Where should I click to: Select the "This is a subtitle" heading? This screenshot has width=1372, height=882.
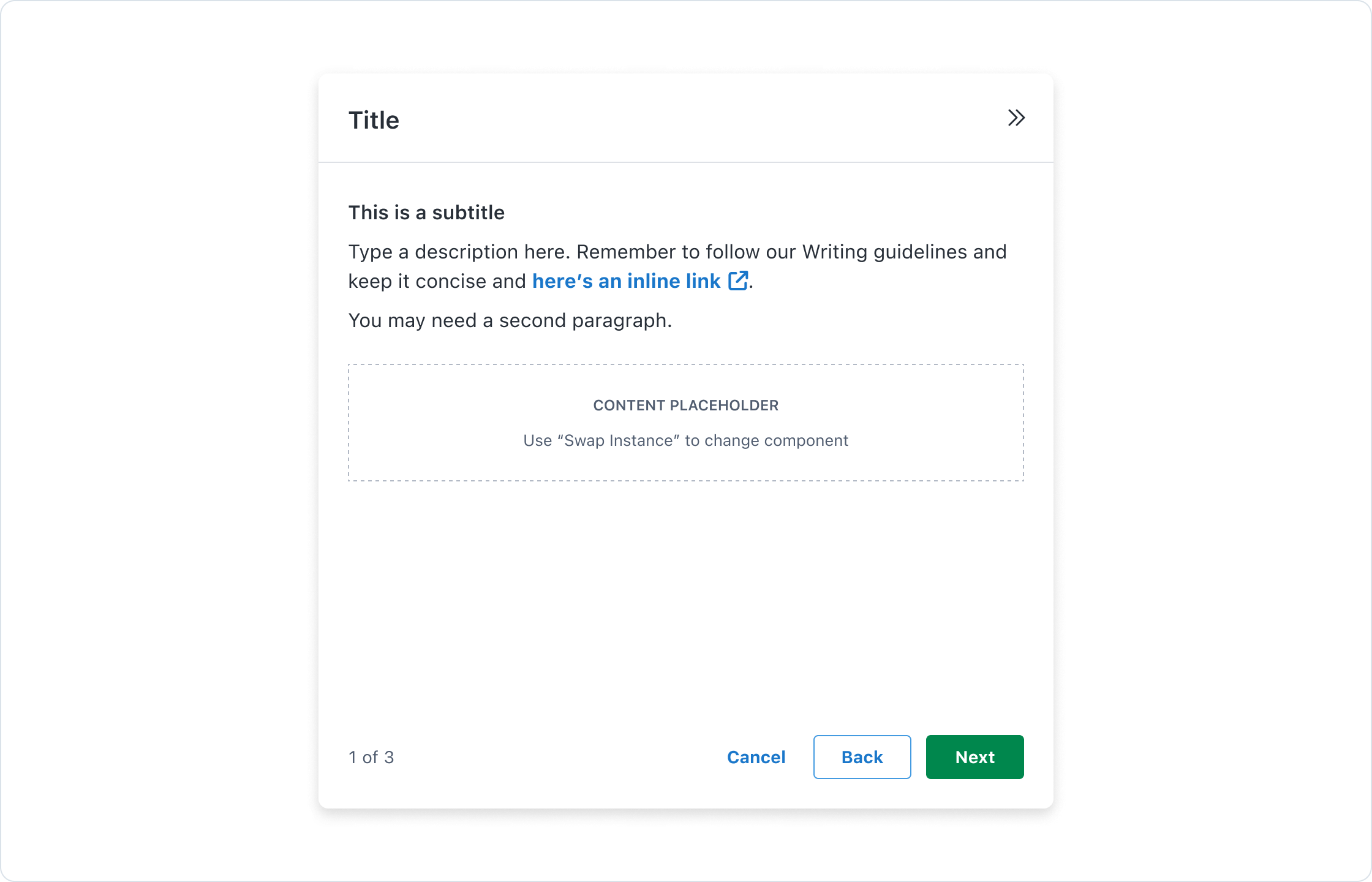click(426, 213)
